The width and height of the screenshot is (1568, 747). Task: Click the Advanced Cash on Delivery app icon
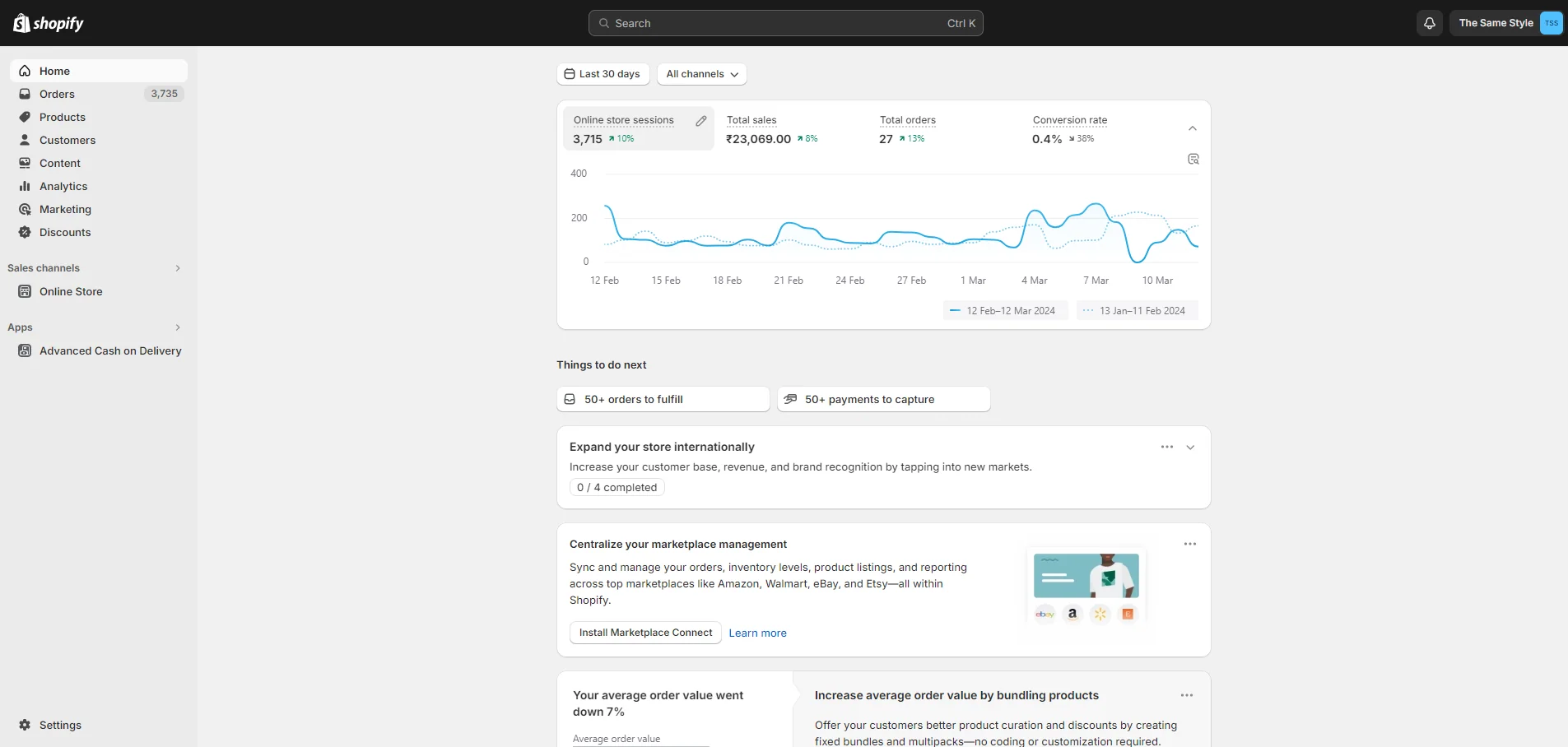click(x=25, y=350)
